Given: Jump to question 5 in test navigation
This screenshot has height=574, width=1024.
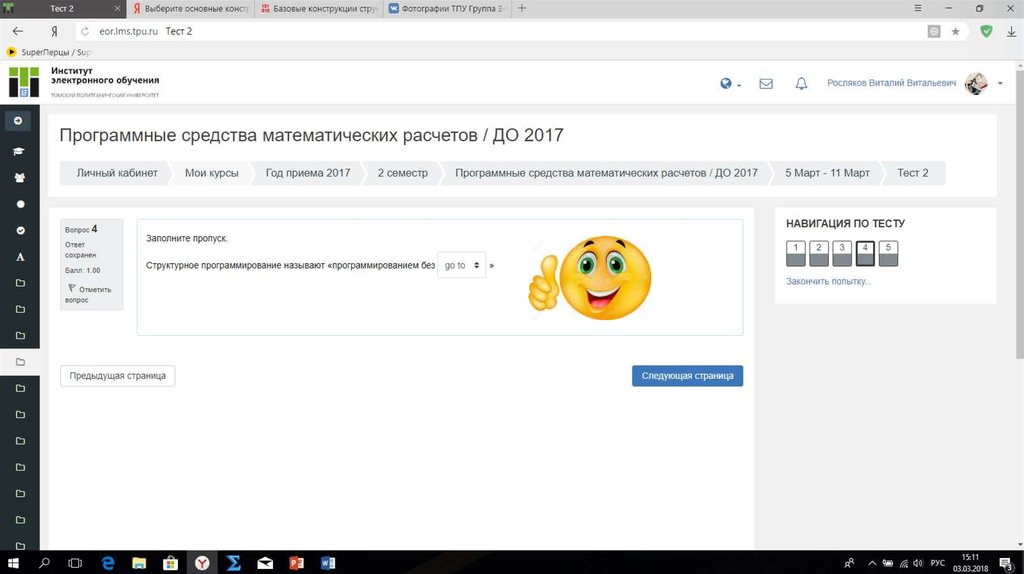Looking at the screenshot, I should pos(888,253).
